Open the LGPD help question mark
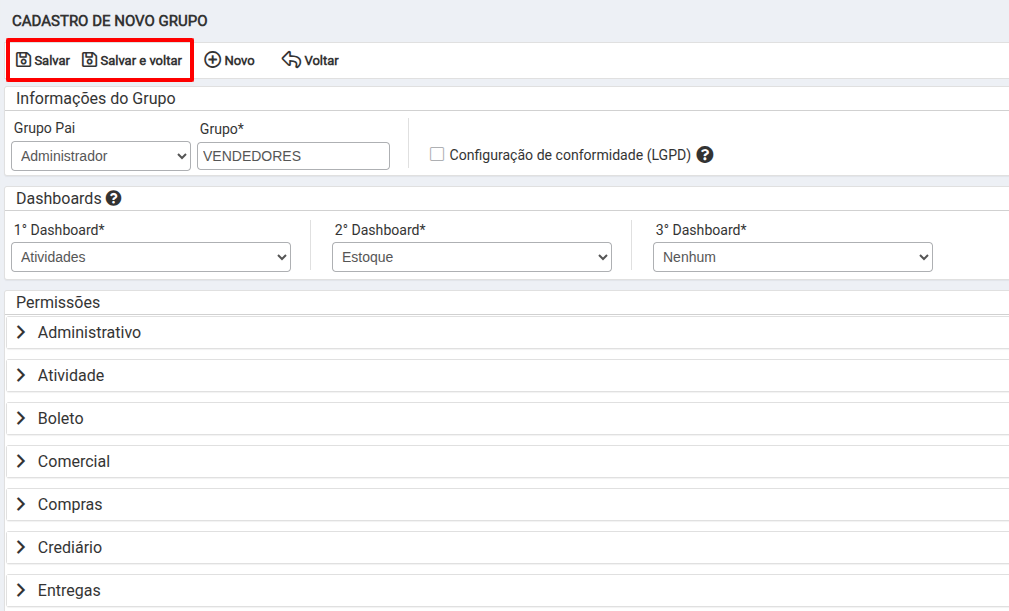 [705, 154]
